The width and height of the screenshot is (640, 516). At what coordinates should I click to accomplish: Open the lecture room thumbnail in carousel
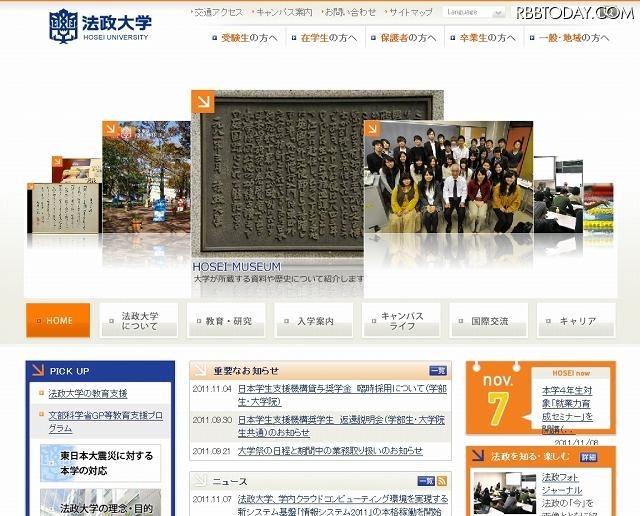pyautogui.click(x=558, y=196)
